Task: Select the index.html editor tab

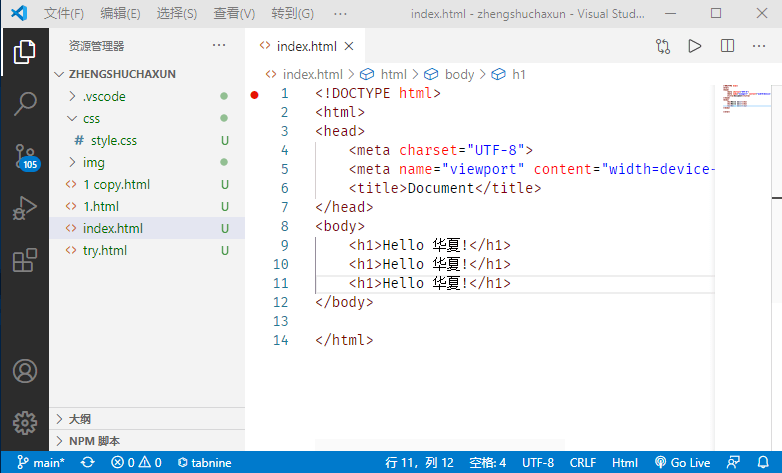Action: [306, 46]
